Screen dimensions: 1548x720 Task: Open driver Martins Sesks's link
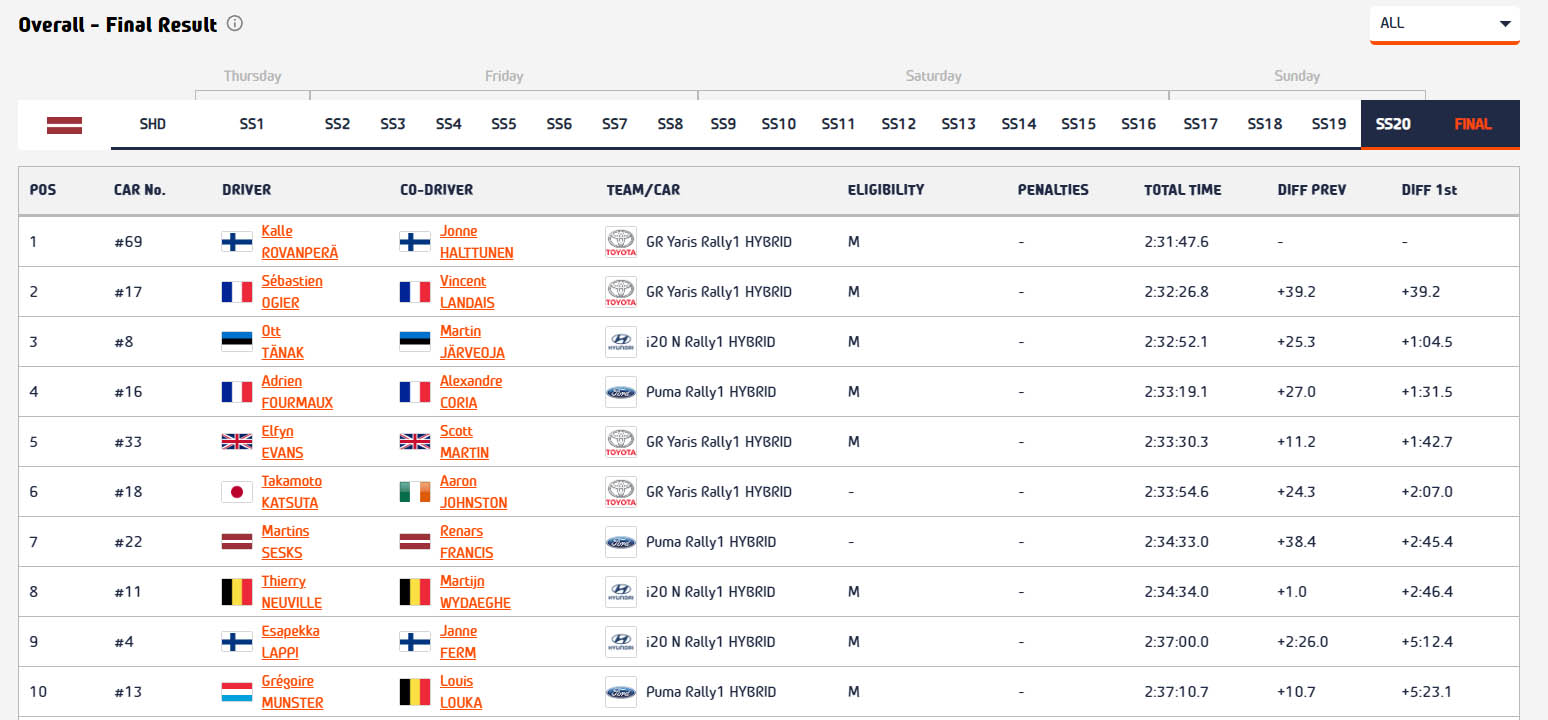coord(285,542)
